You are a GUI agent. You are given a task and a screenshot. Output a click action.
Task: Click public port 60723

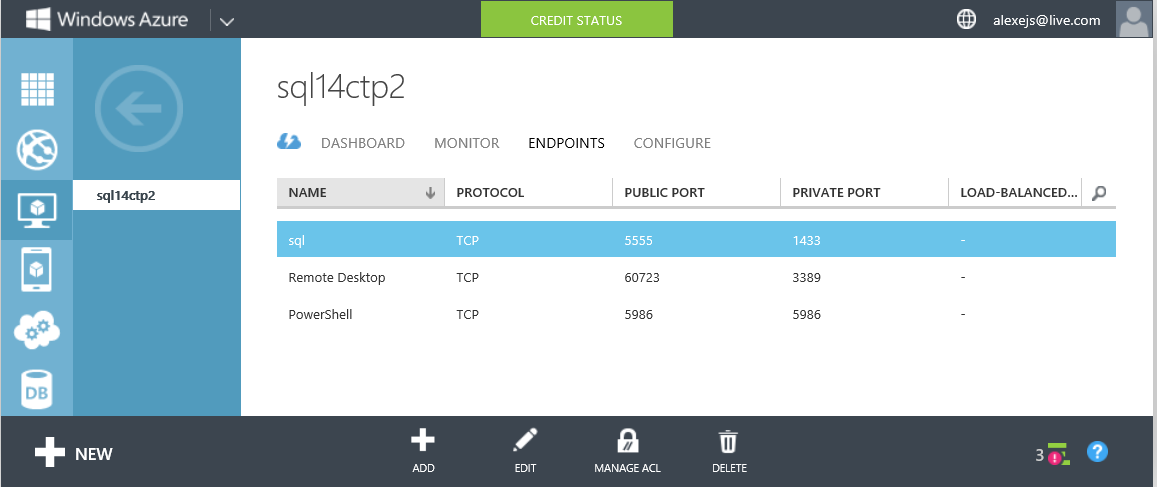coord(642,277)
